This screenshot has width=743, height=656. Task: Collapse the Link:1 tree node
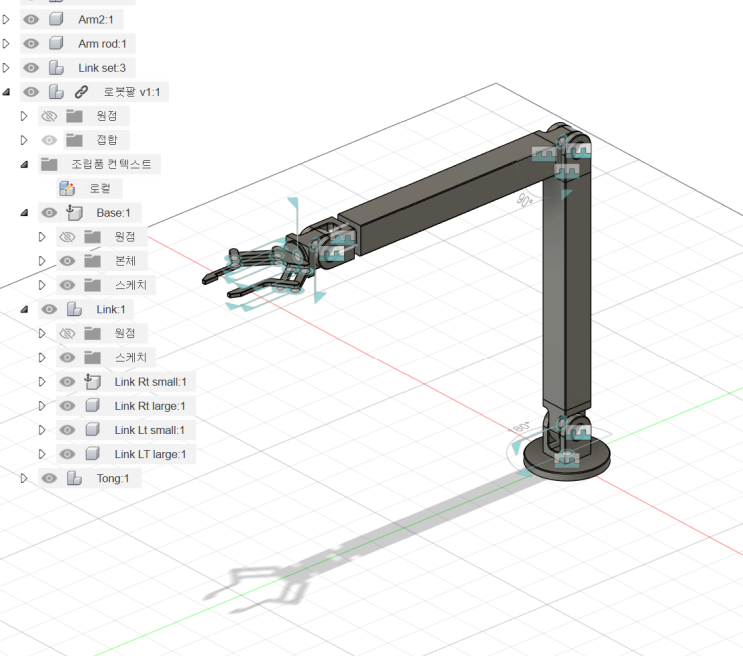click(x=24, y=309)
